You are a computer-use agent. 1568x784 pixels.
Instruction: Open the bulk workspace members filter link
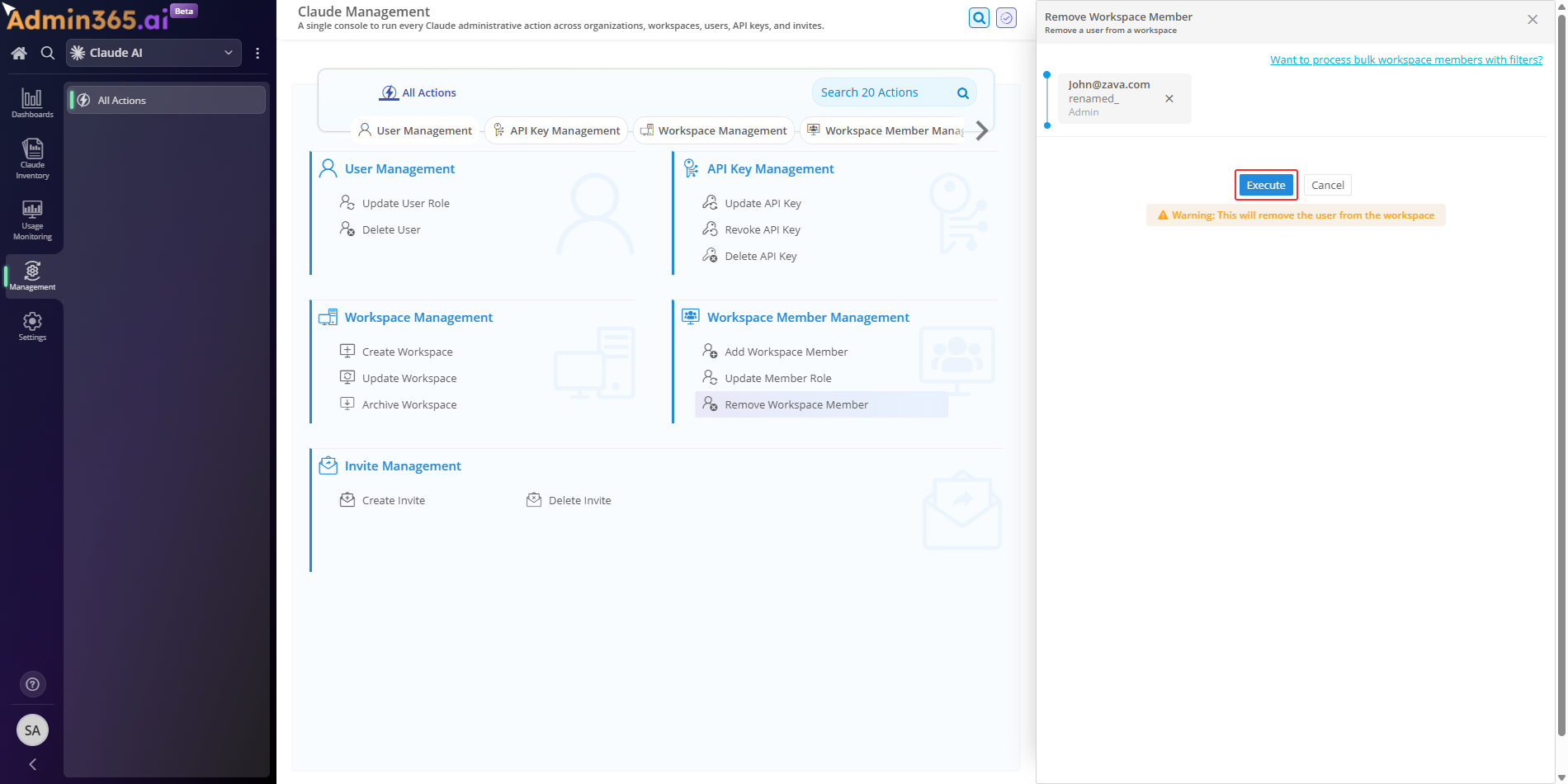(x=1406, y=59)
